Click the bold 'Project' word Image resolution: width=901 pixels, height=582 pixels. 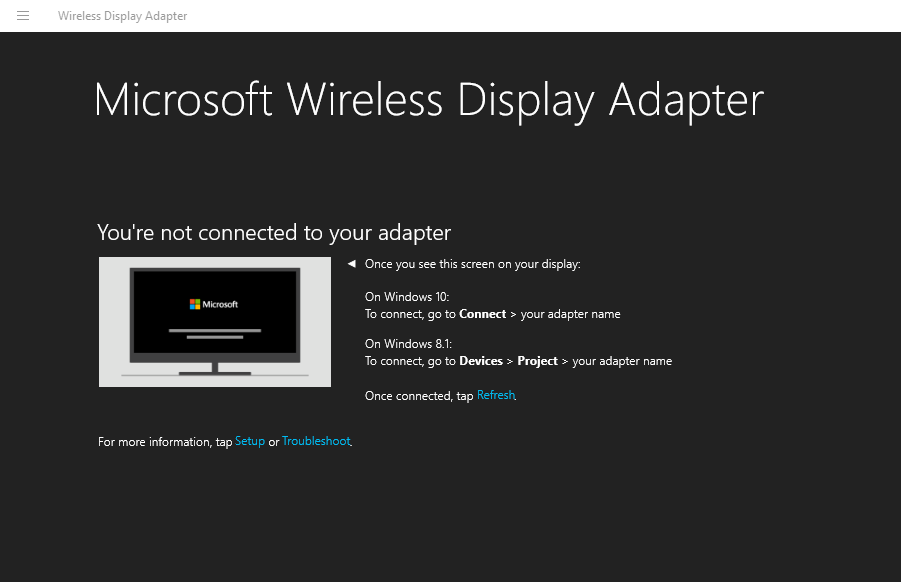(537, 361)
